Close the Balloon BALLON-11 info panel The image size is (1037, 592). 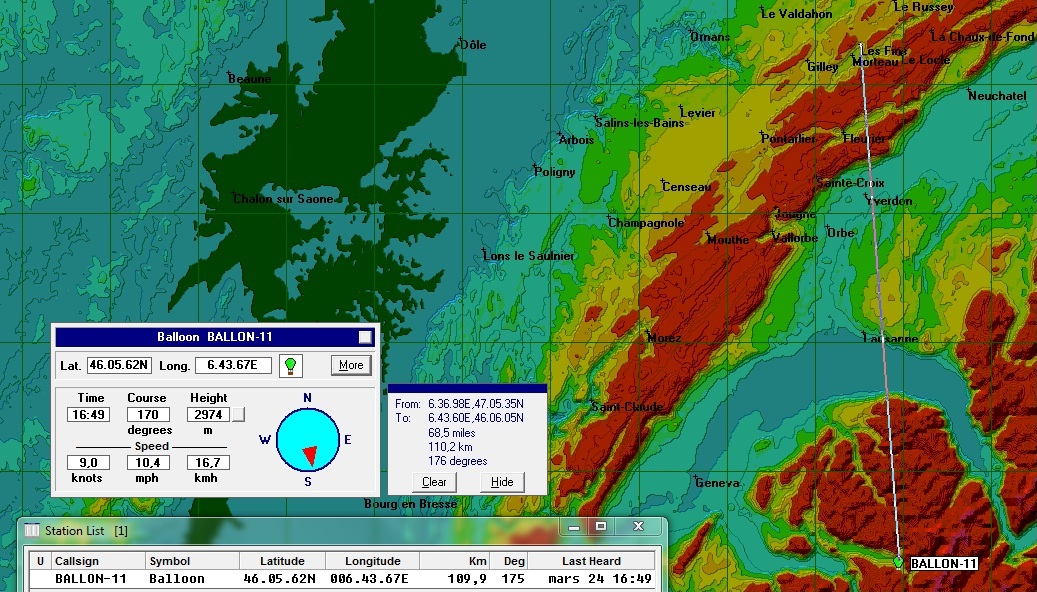(365, 337)
